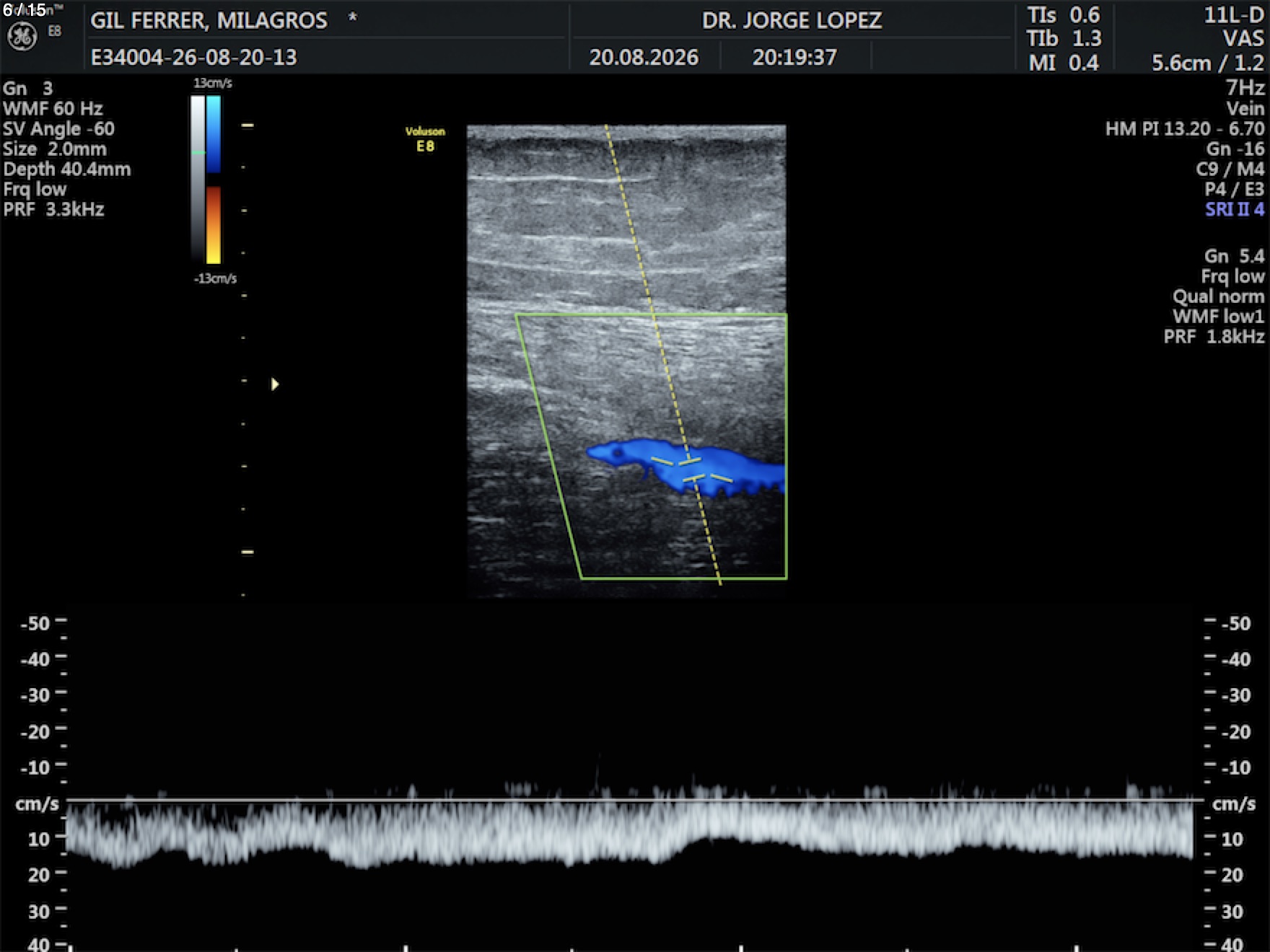Click the green baseline marker on grayscale bar

(198, 152)
